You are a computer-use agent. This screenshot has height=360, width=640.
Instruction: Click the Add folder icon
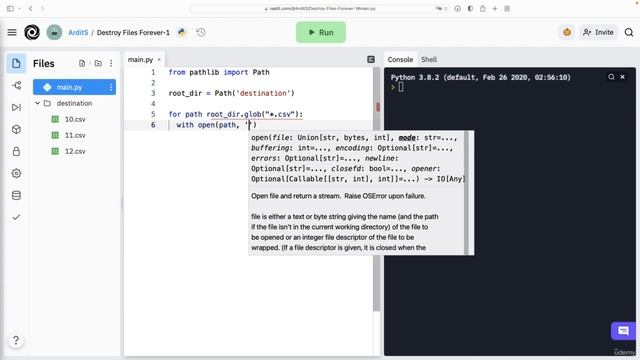point(98,63)
